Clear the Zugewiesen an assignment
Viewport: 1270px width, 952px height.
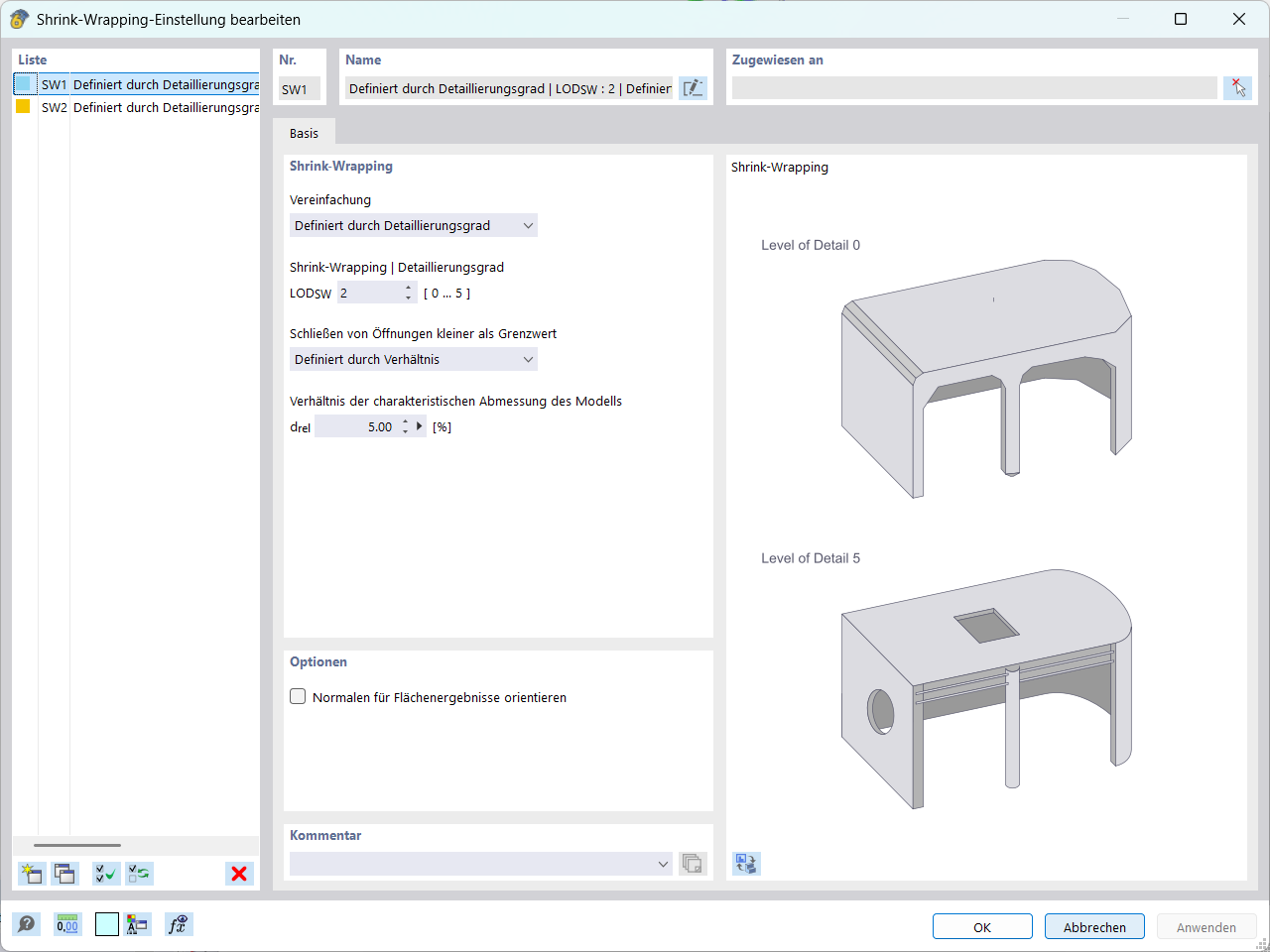1238,88
